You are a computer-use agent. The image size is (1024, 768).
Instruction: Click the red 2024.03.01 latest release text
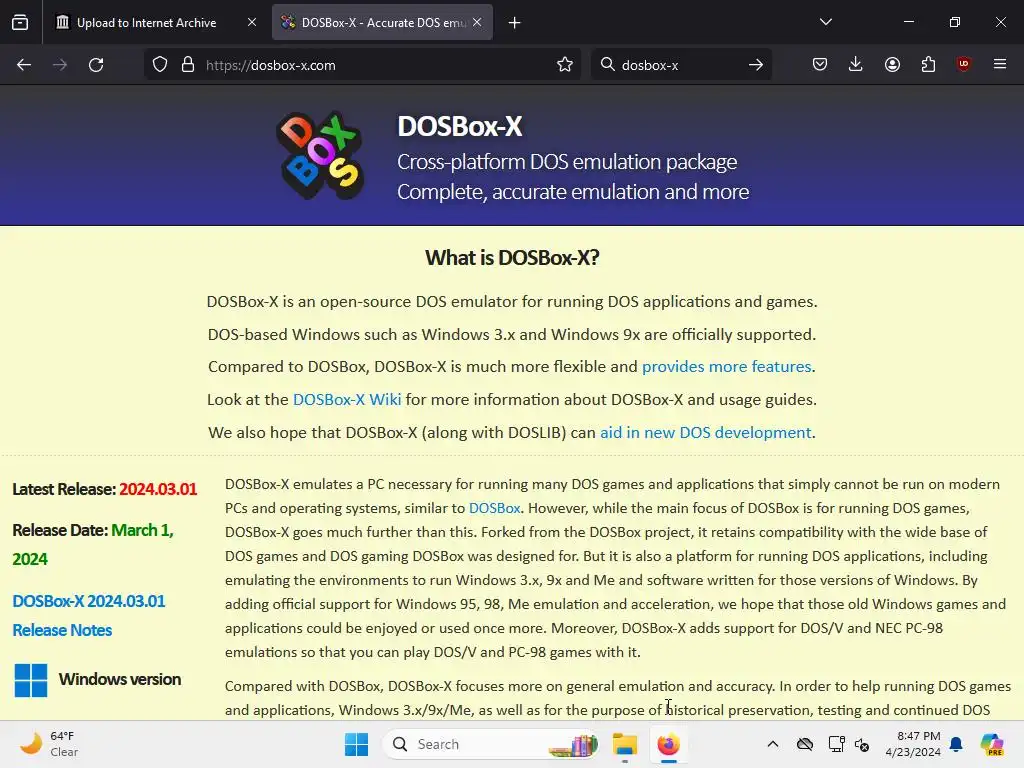[158, 489]
